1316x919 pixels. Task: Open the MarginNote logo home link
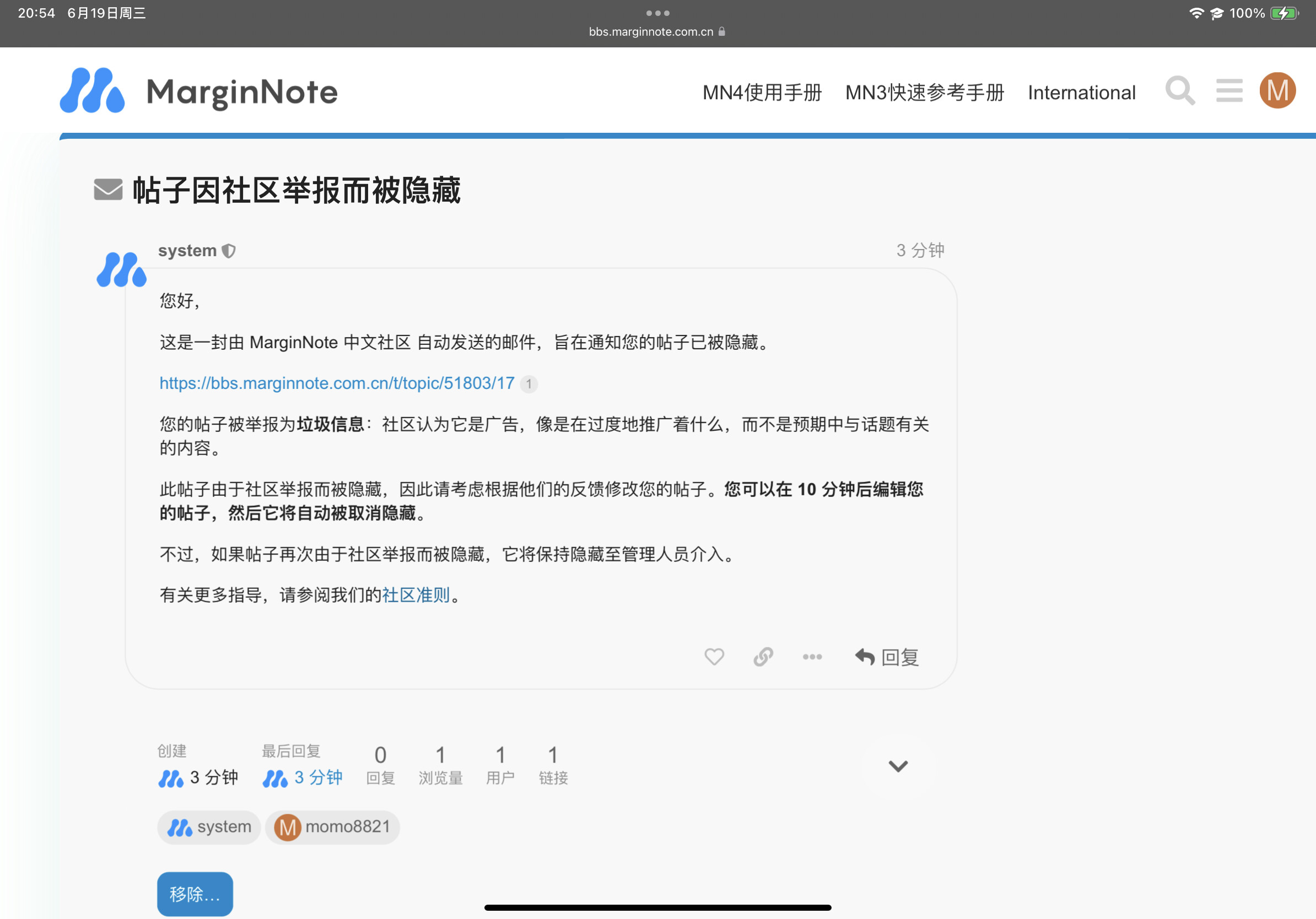tap(199, 91)
